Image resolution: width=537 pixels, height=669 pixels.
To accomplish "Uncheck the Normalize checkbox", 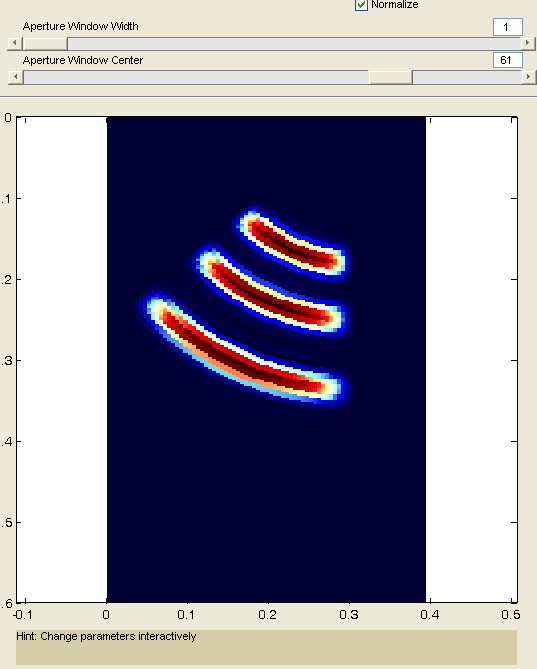I will tap(361, 5).
